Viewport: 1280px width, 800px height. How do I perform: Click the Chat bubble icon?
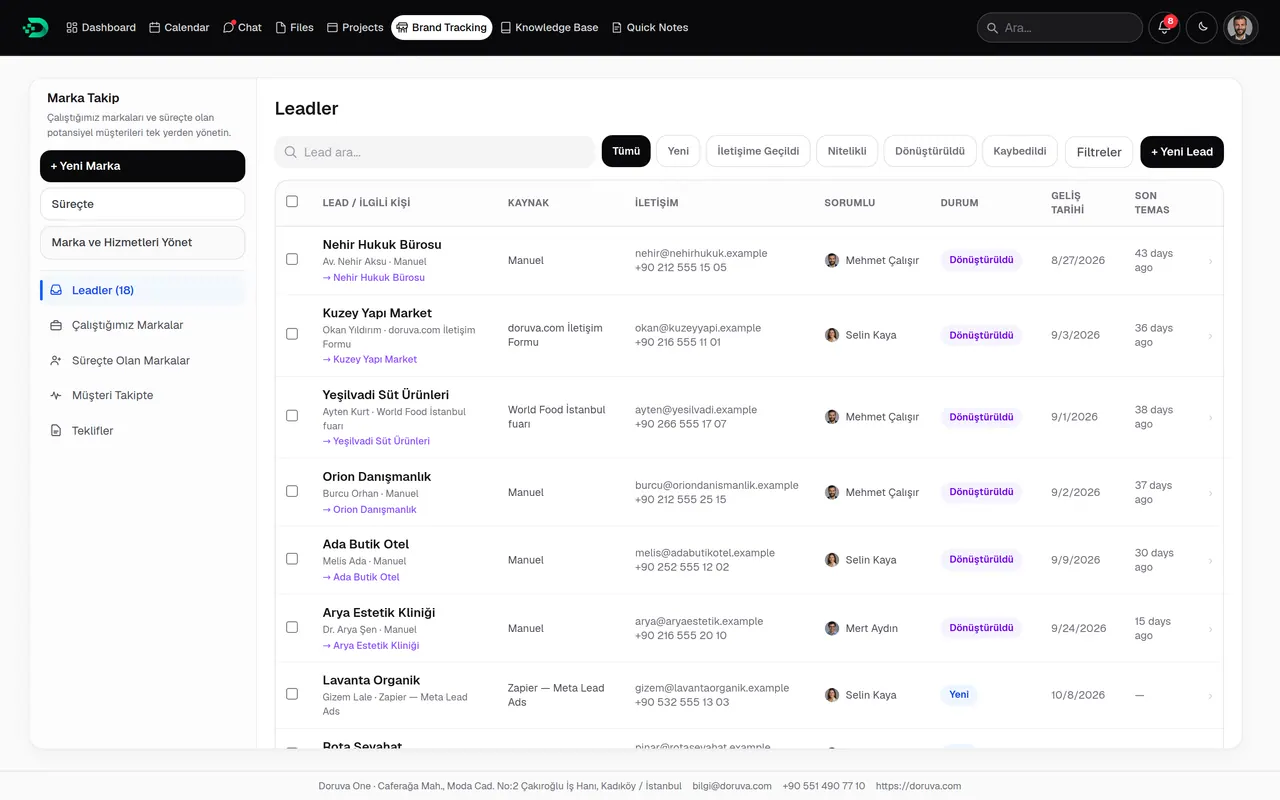[x=229, y=27]
